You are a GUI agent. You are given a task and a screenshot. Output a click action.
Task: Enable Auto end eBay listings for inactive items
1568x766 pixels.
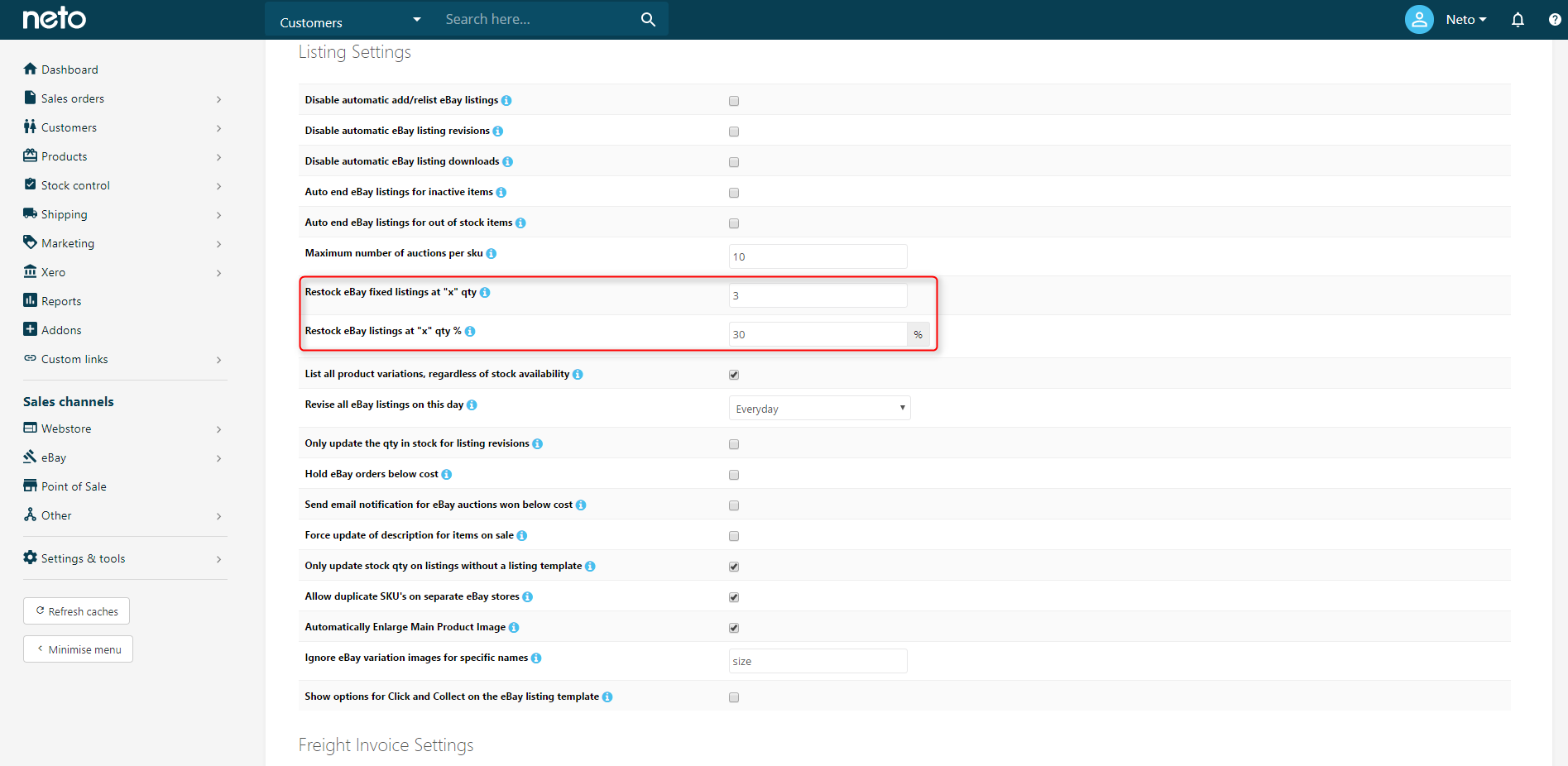[734, 193]
